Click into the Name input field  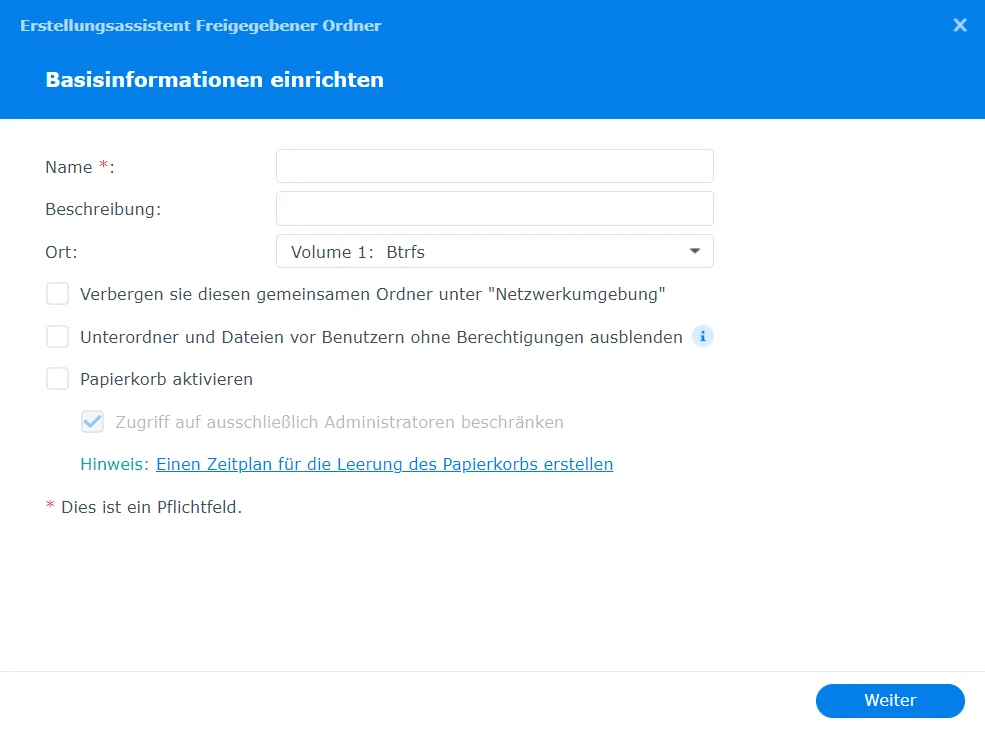click(x=494, y=165)
